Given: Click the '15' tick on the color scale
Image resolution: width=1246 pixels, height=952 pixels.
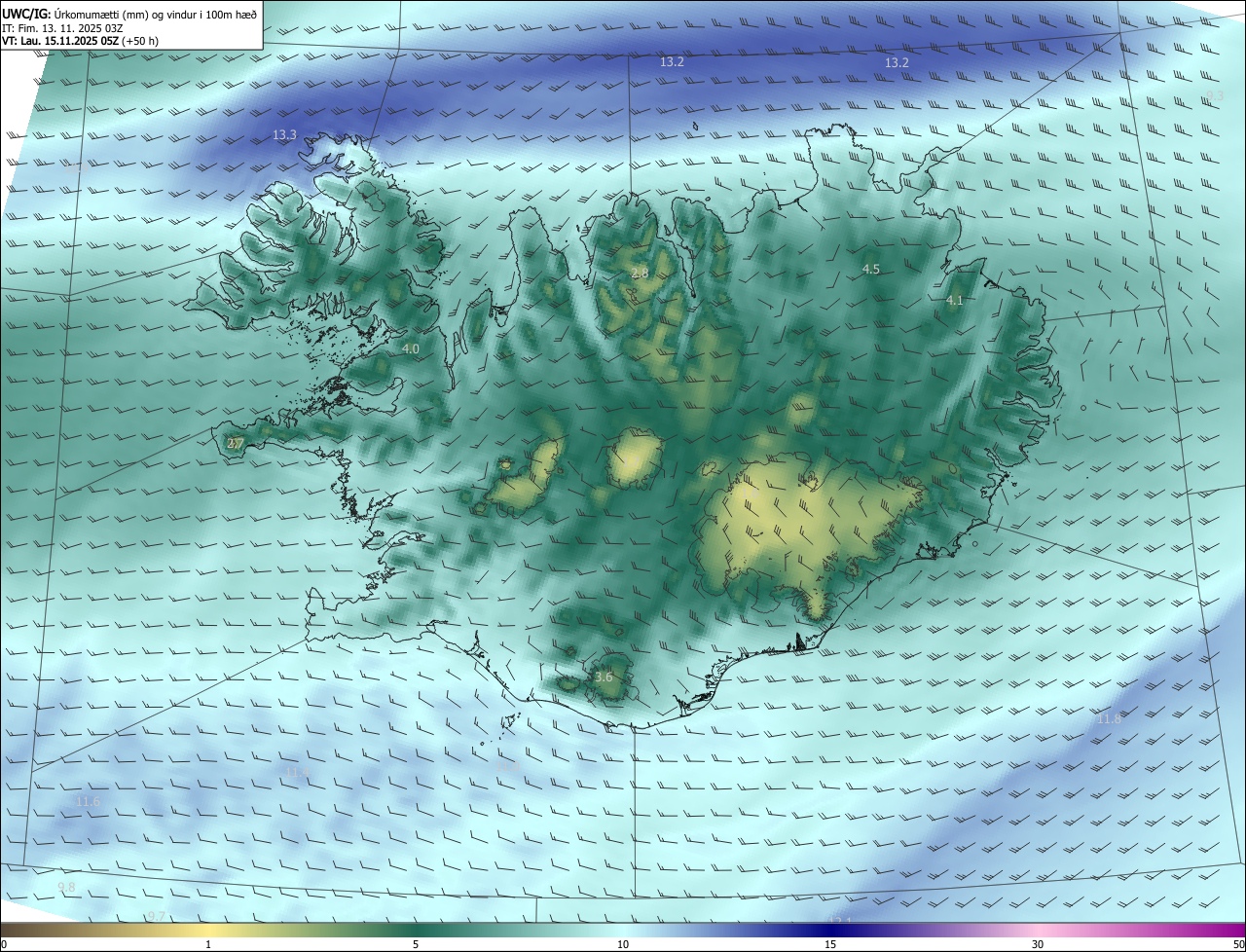Looking at the screenshot, I should pos(830,944).
